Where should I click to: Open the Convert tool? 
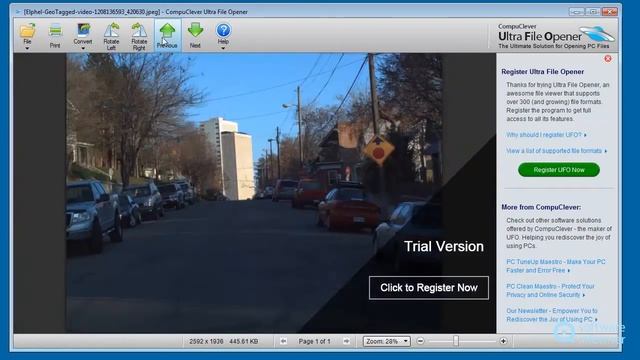[x=83, y=33]
